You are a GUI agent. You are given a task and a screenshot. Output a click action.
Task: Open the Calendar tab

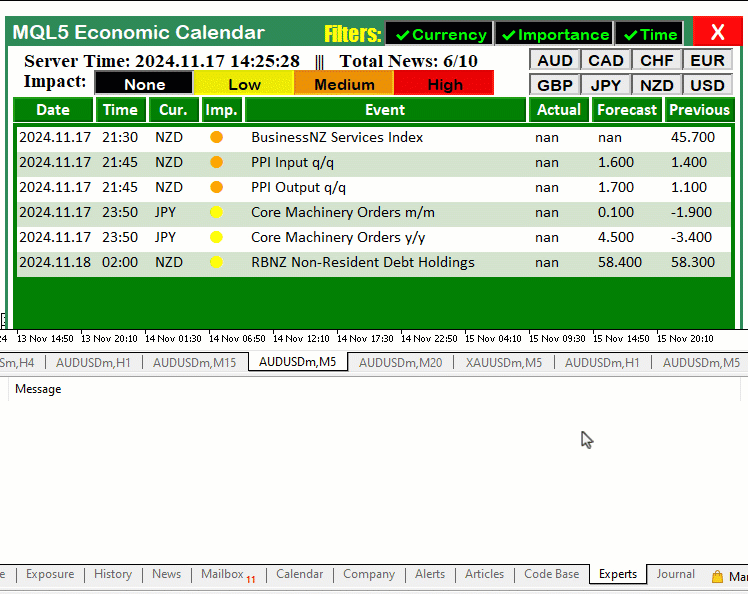click(x=299, y=574)
